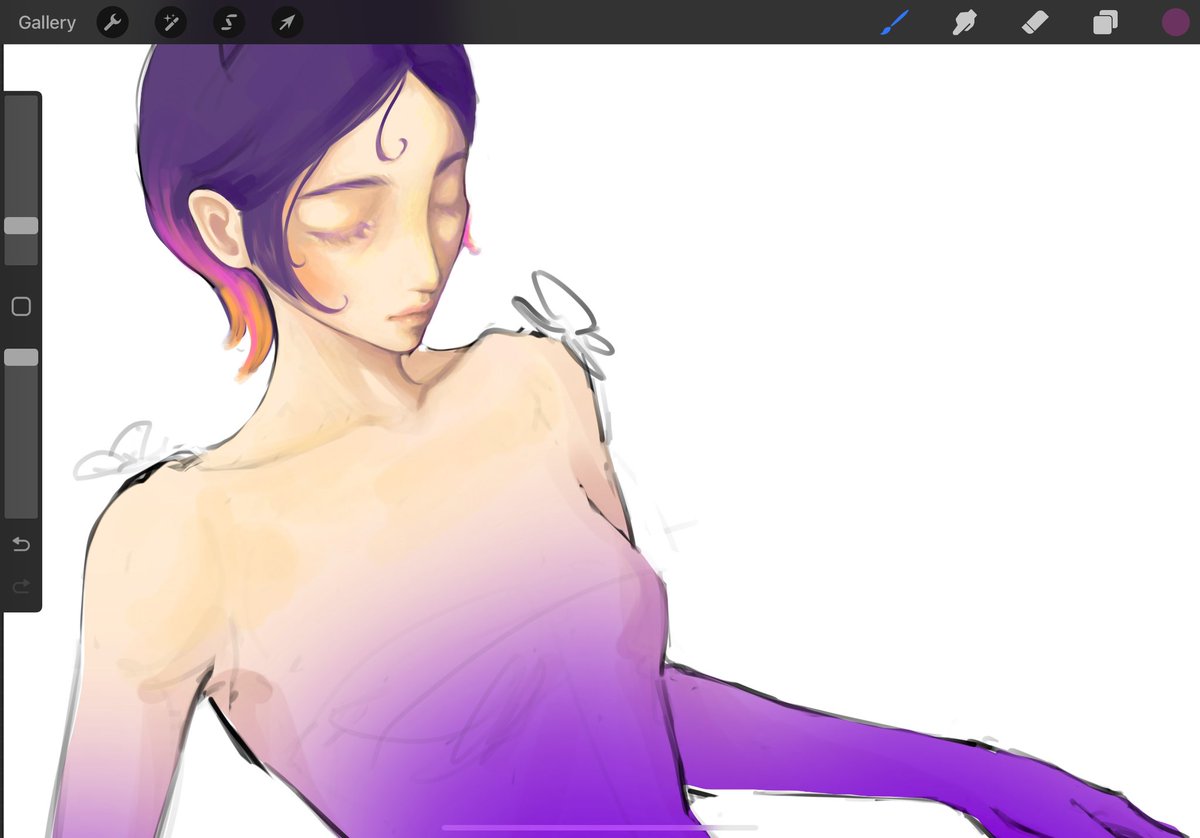Tap the square Modify button on sidebar
This screenshot has width=1200, height=838.
[21, 306]
